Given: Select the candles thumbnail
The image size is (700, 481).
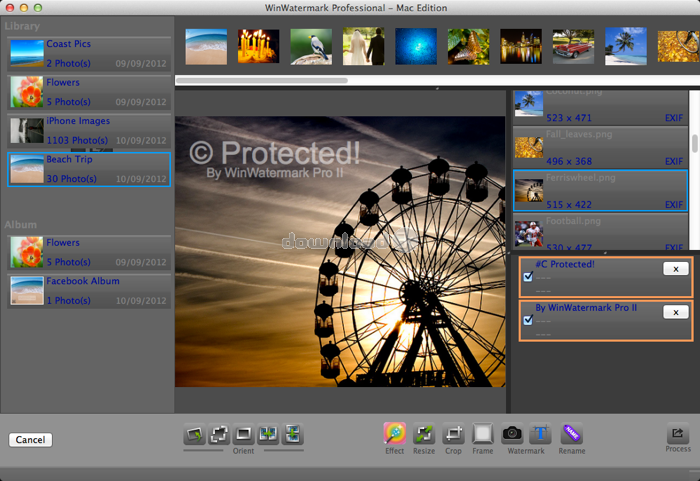Looking at the screenshot, I should (x=258, y=47).
